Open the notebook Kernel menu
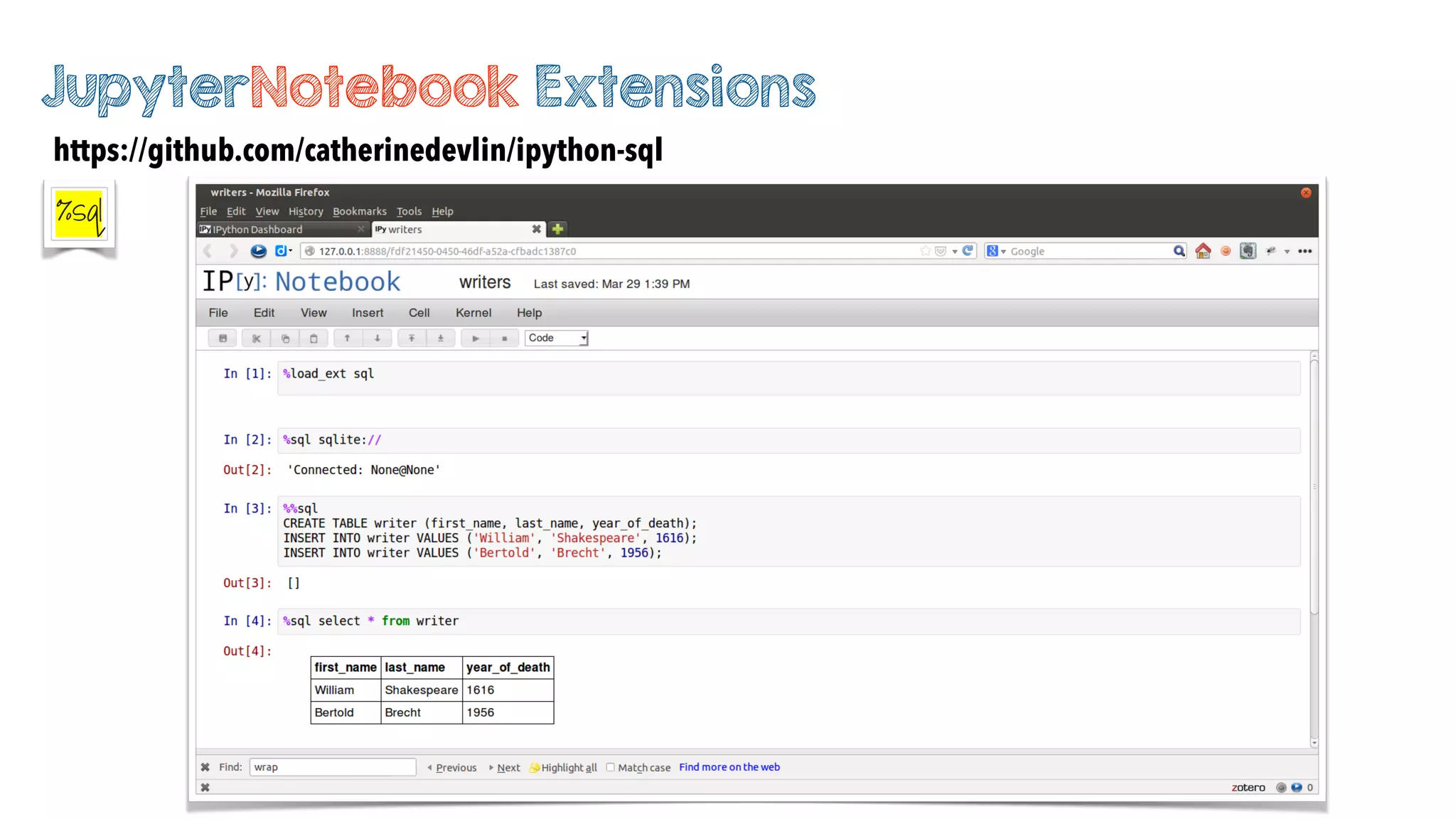This screenshot has width=1456, height=819. tap(473, 313)
